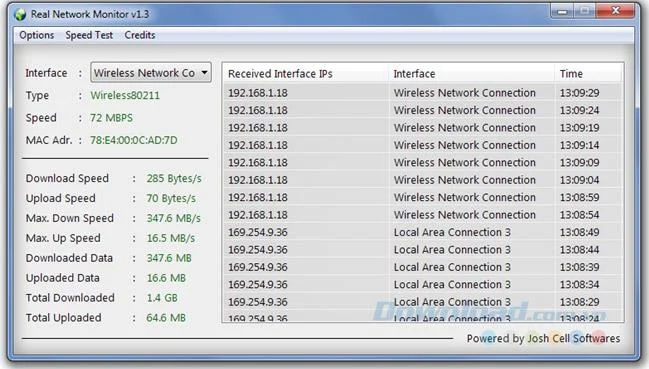This screenshot has width=649, height=369.
Task: Close the Real Network Monitor window
Action: click(x=615, y=11)
